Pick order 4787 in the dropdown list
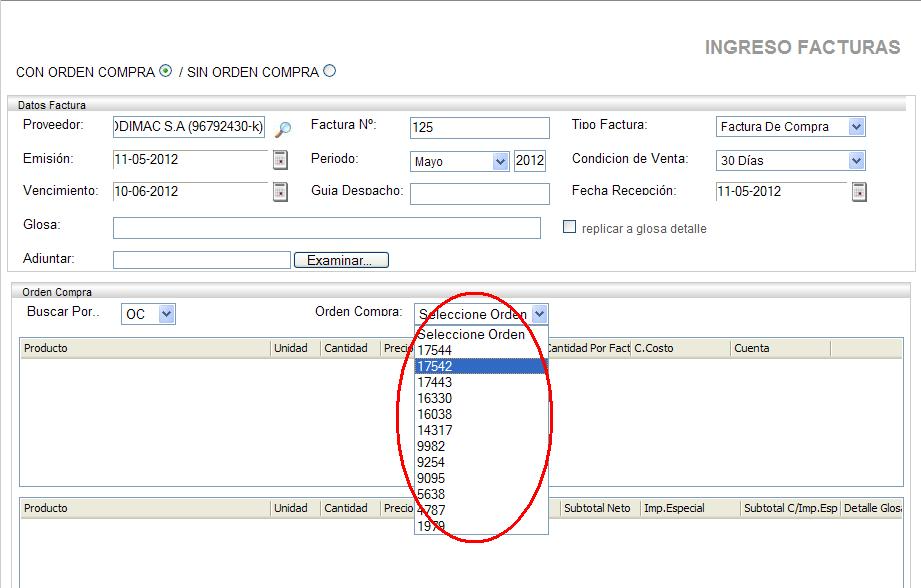This screenshot has height=588, width=921. [x=481, y=510]
